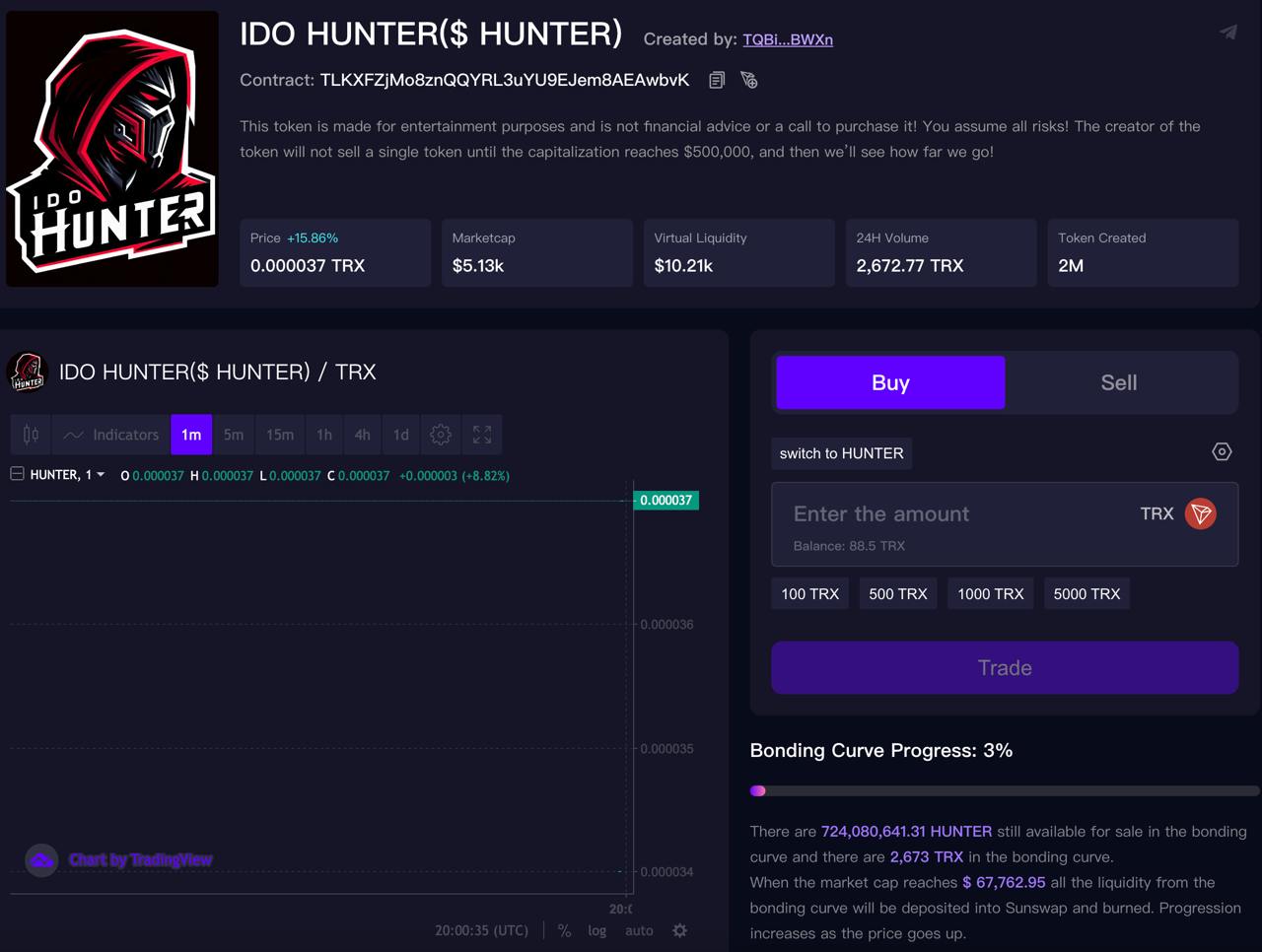Switch to the Sell tab

tap(1118, 382)
